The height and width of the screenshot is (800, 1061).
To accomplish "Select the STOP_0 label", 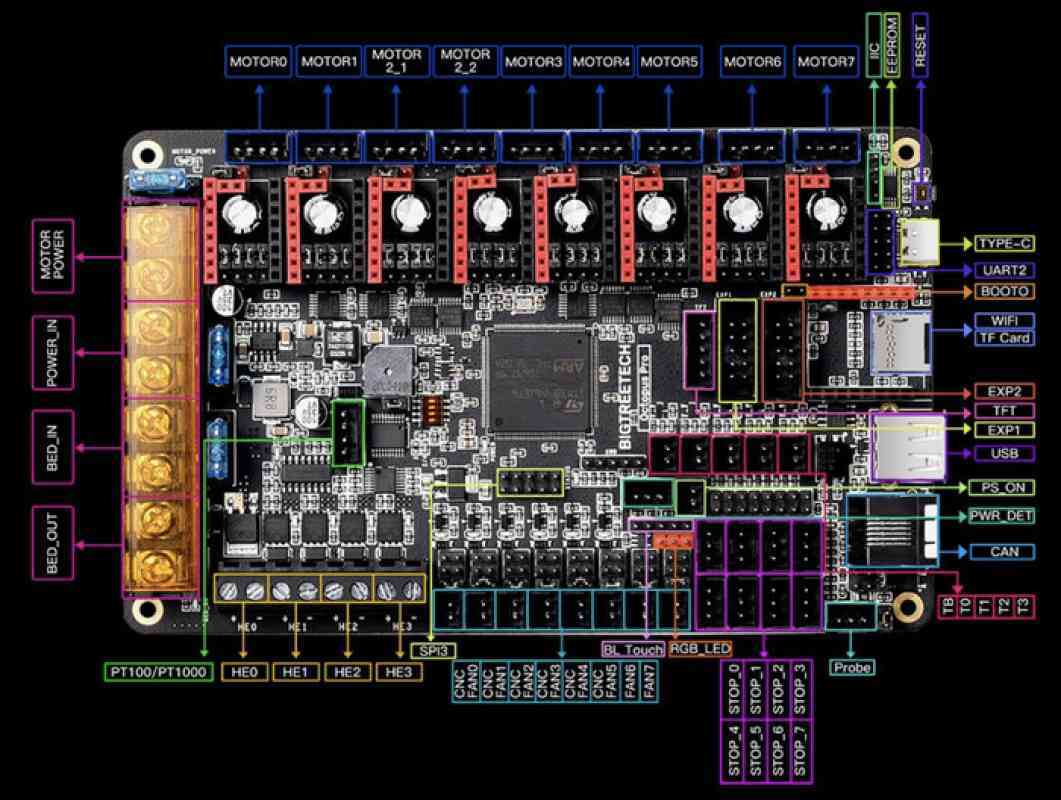I will [x=734, y=690].
